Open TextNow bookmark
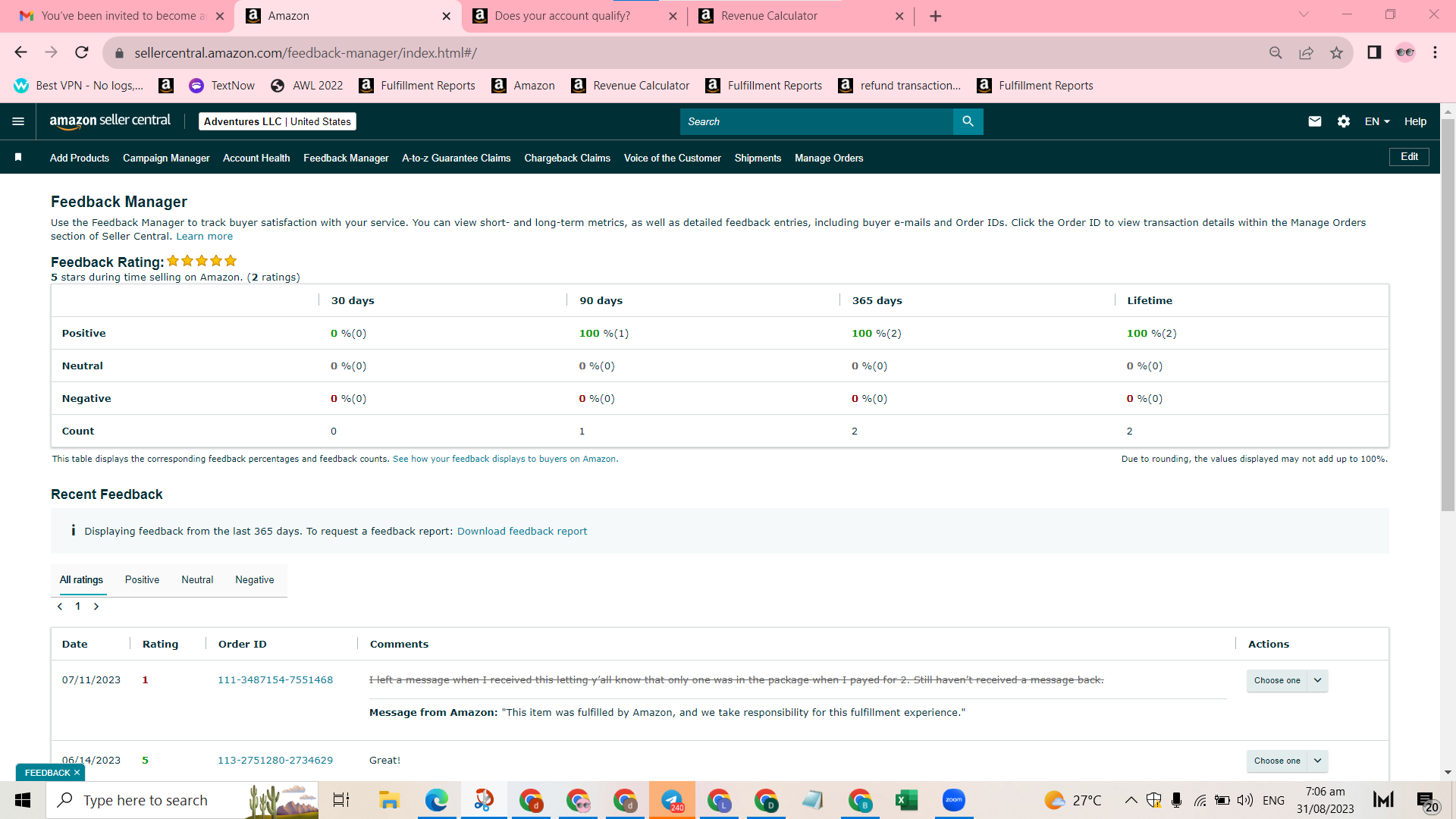The width and height of the screenshot is (1456, 819). pos(222,85)
